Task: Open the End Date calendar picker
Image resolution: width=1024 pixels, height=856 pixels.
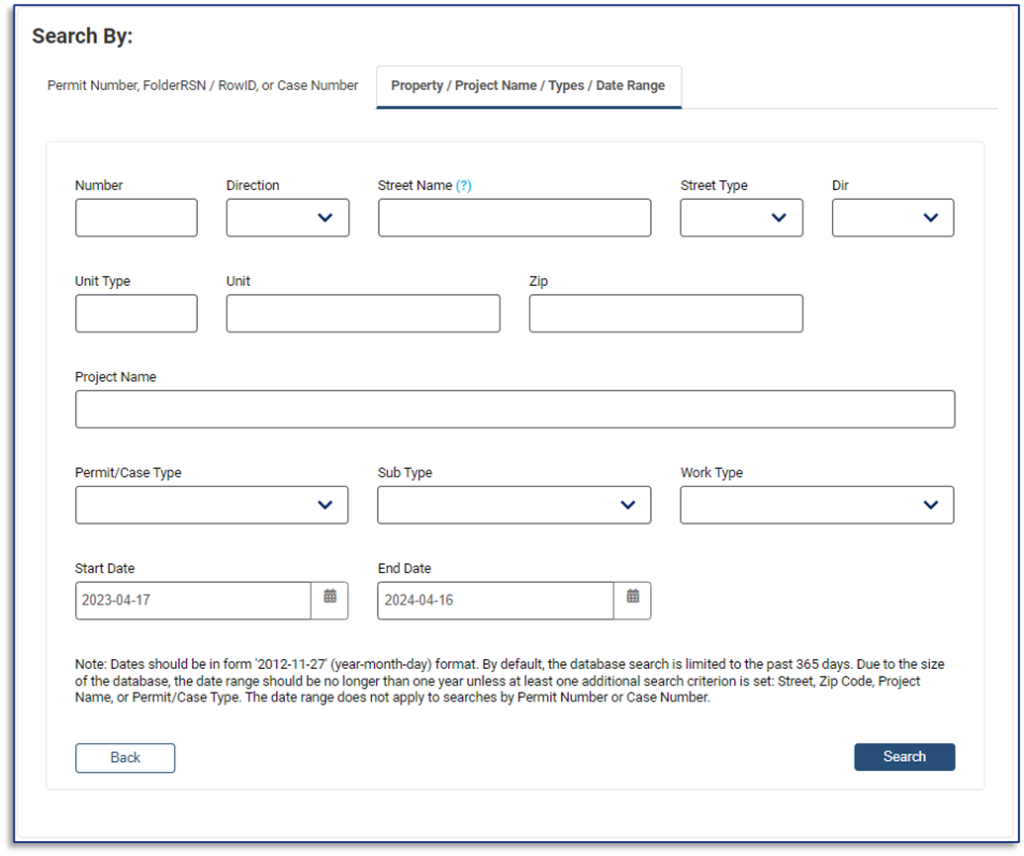Action: click(632, 600)
